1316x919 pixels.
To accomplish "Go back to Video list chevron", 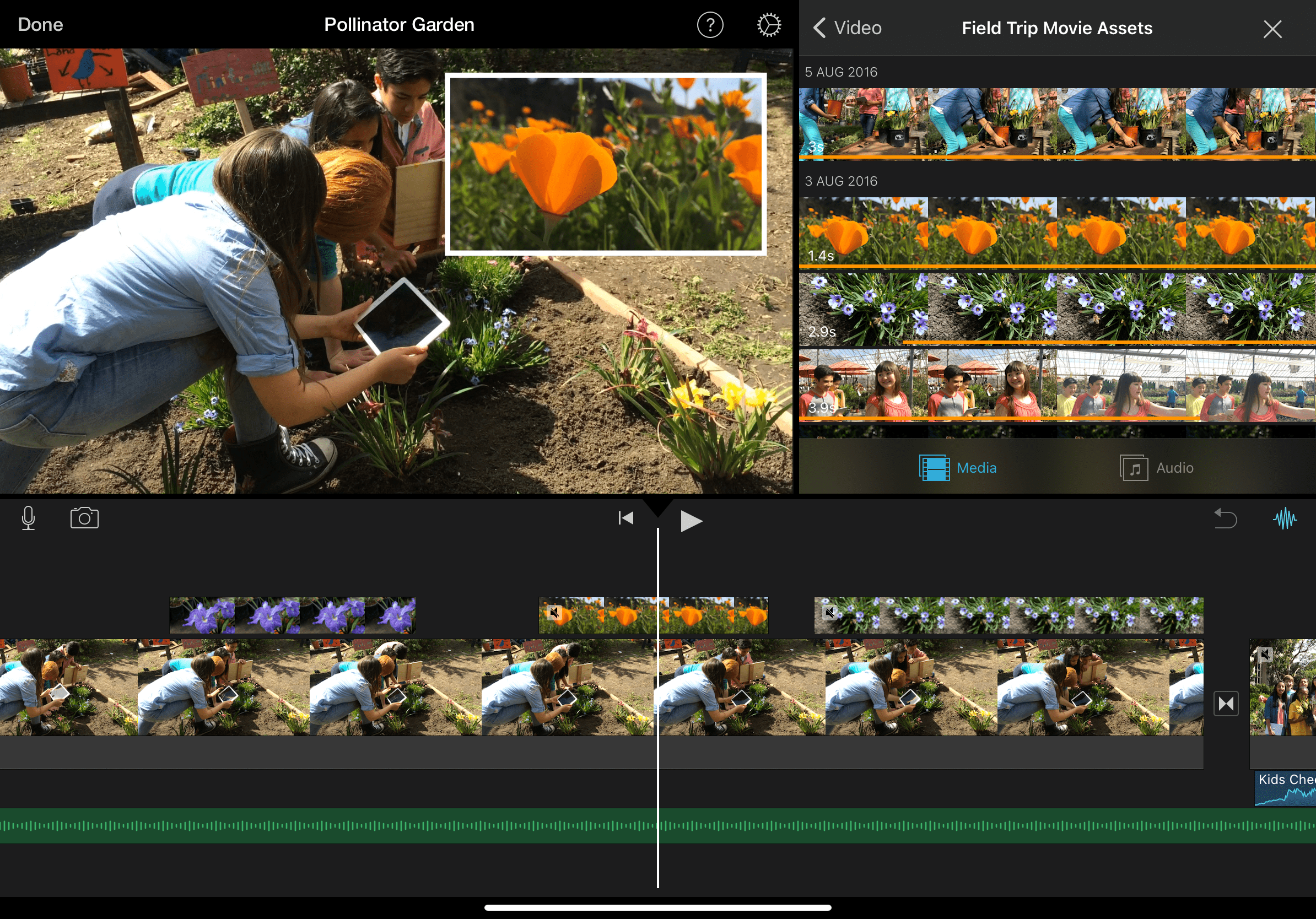I will tap(819, 28).
